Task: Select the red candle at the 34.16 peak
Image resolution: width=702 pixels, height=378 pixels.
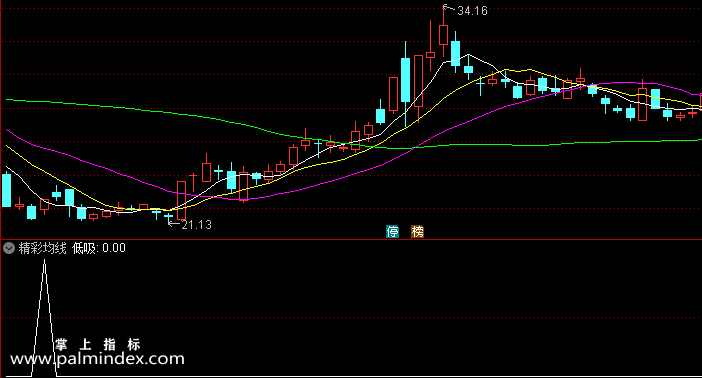Action: click(444, 32)
